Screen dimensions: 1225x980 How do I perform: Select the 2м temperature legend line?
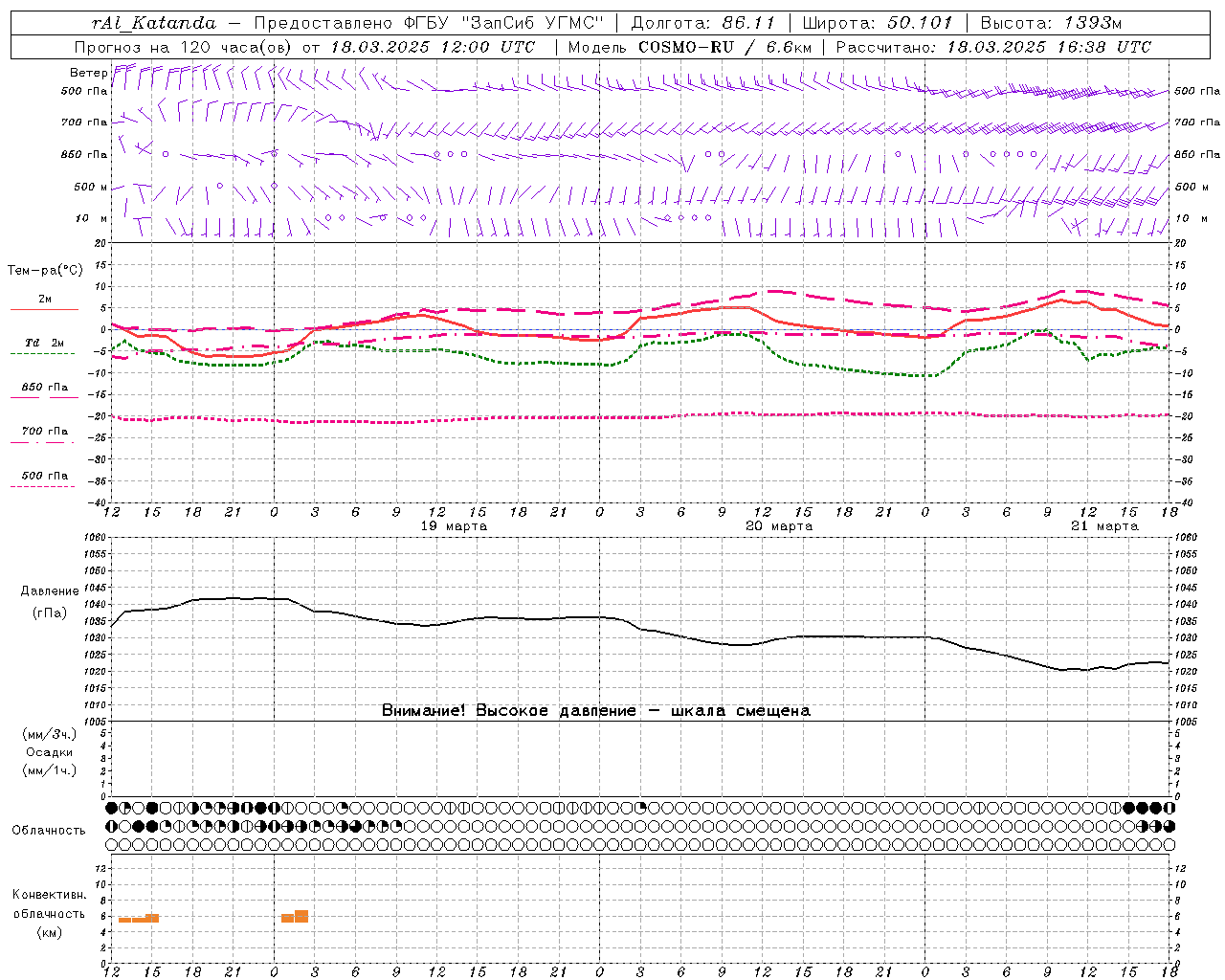[44, 300]
